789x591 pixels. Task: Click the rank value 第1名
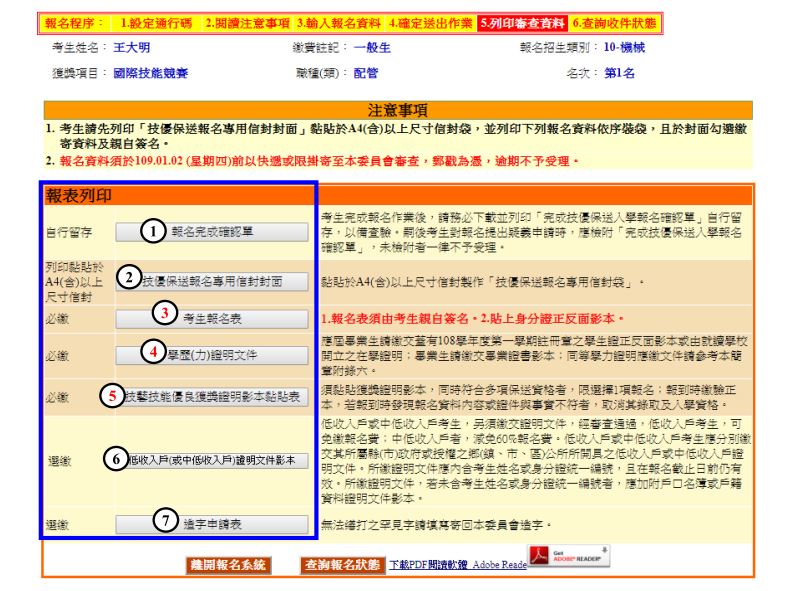619,73
